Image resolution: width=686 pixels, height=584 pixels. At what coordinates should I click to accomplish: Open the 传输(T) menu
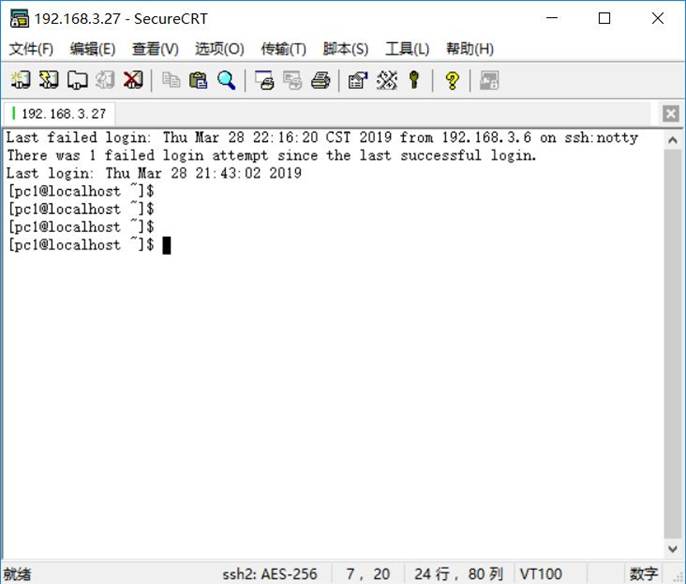tap(284, 49)
